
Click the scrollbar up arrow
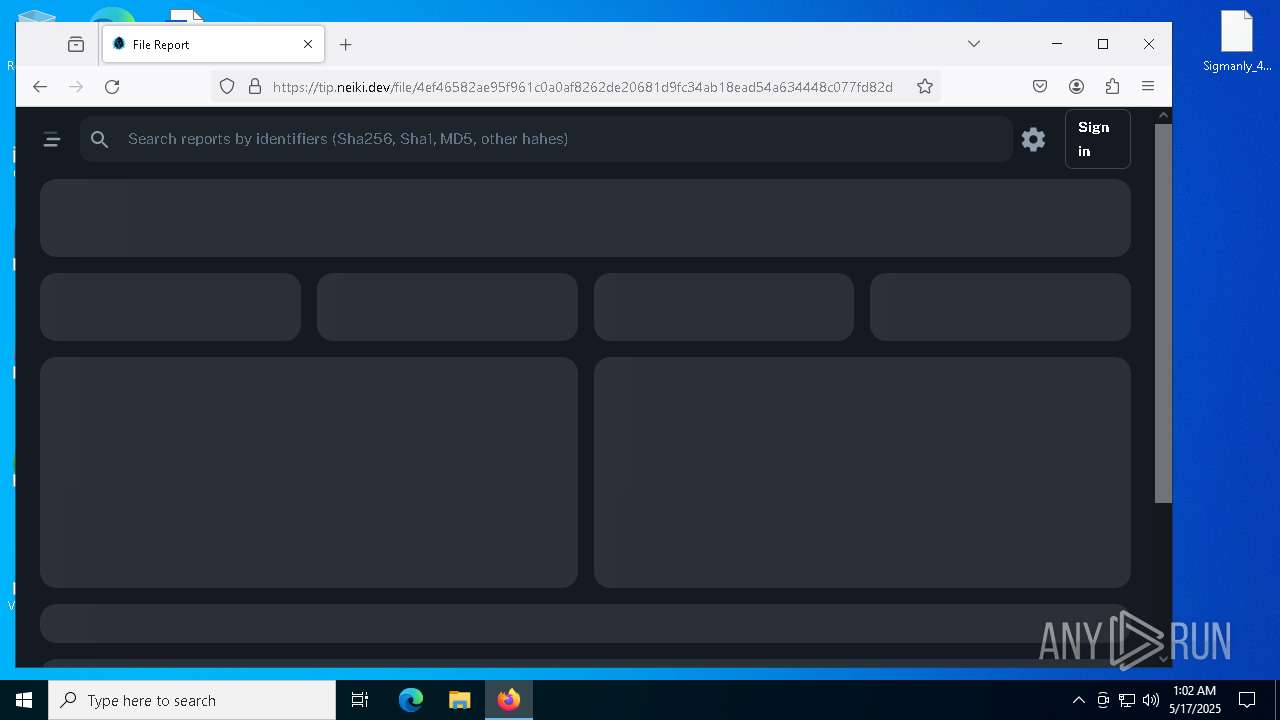point(1163,115)
